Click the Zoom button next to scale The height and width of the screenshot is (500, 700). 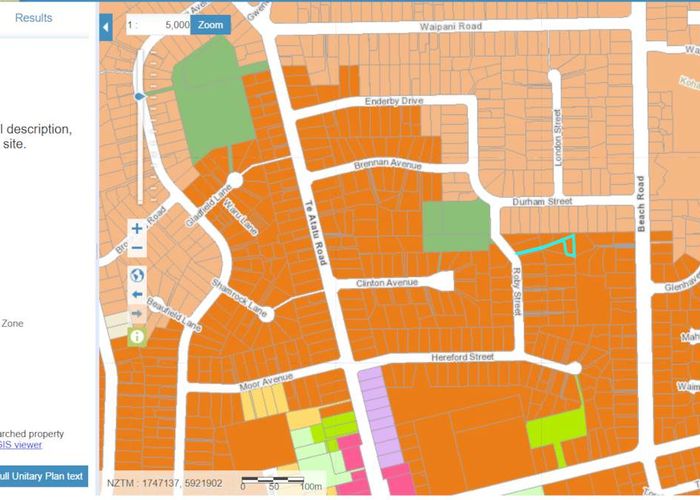(211, 25)
